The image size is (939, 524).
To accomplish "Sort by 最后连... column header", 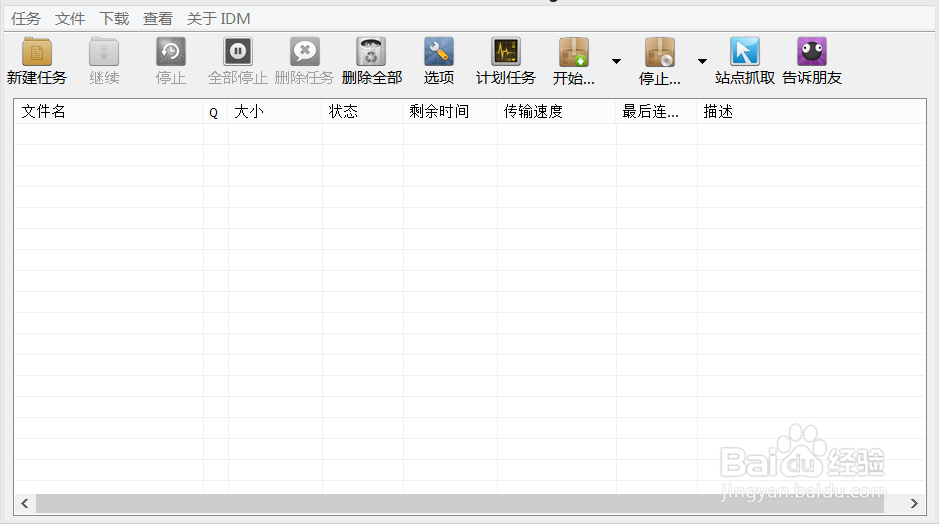I will point(656,111).
